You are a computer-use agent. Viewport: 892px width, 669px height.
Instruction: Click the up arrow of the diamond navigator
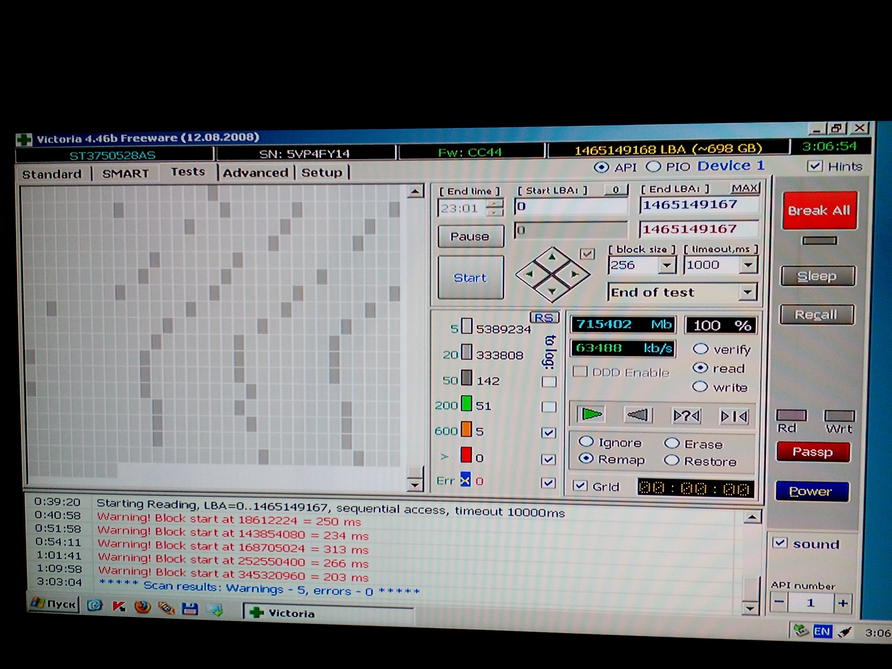coord(552,258)
